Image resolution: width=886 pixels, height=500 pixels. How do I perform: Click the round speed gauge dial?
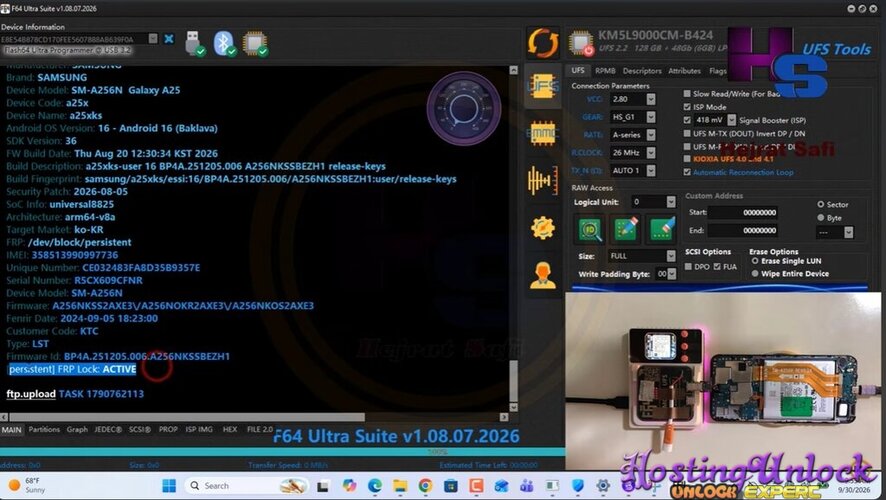point(463,108)
